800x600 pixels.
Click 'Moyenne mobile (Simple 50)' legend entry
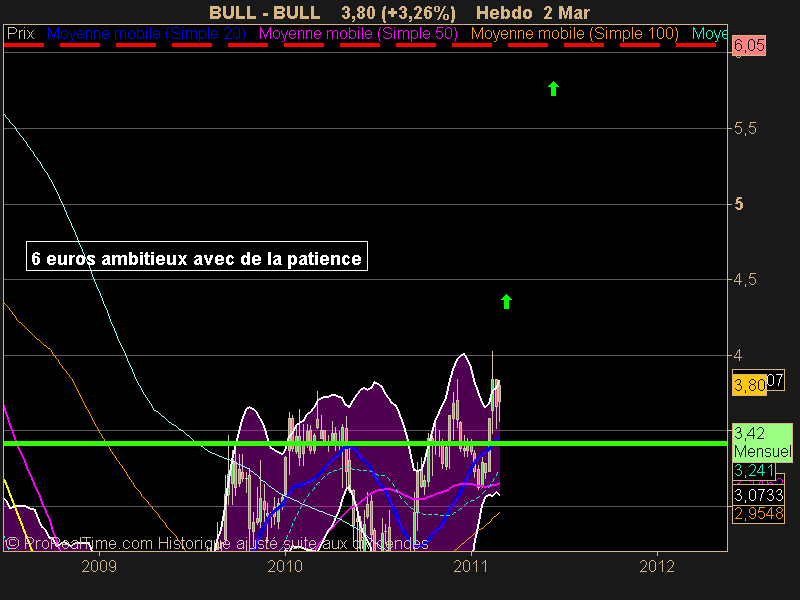(358, 34)
